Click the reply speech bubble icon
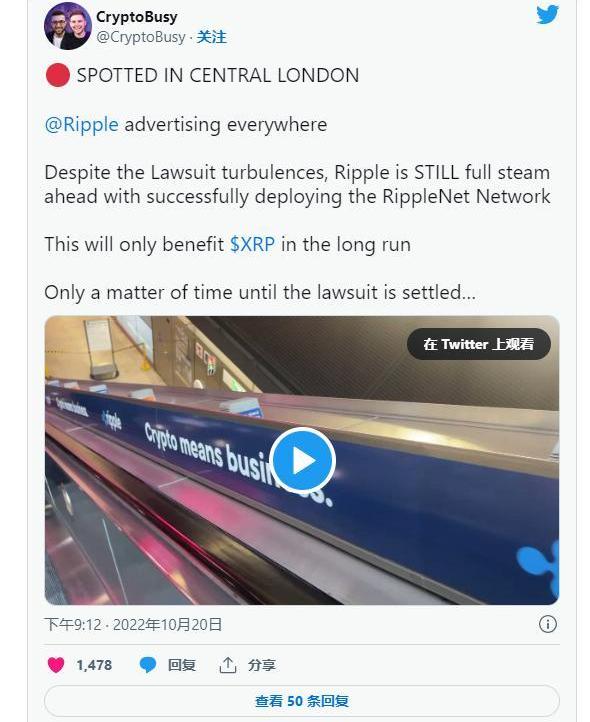This screenshot has height=722, width=590. pos(148,665)
